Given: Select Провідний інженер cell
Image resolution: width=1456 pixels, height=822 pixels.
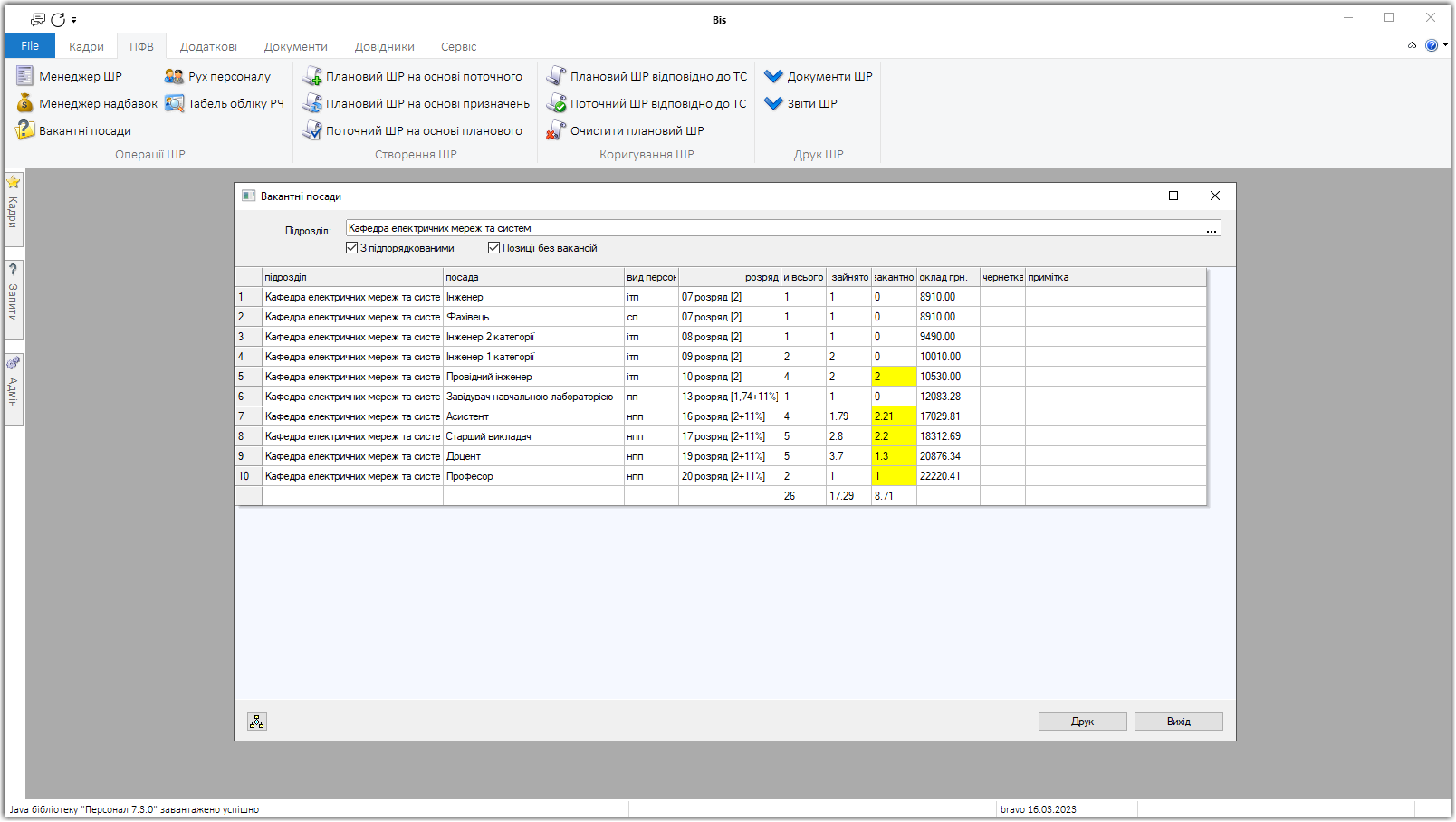Looking at the screenshot, I should click(x=533, y=377).
